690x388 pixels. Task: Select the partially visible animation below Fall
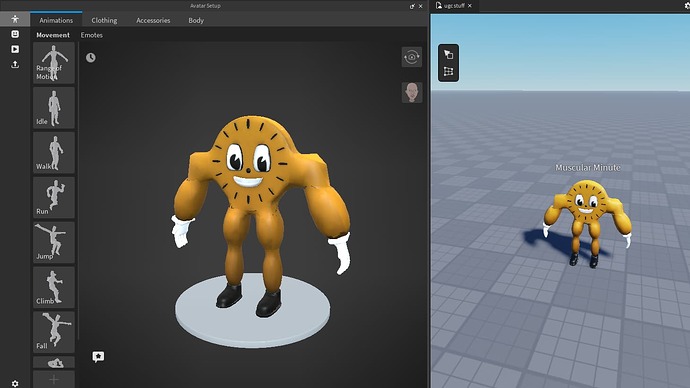tap(54, 362)
